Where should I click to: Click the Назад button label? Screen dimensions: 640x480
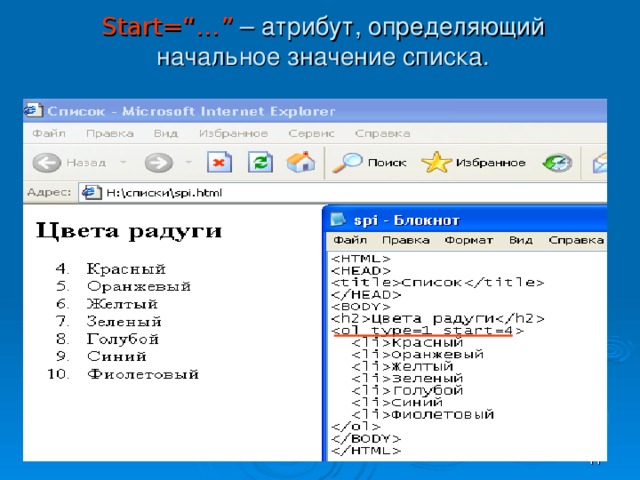86,163
